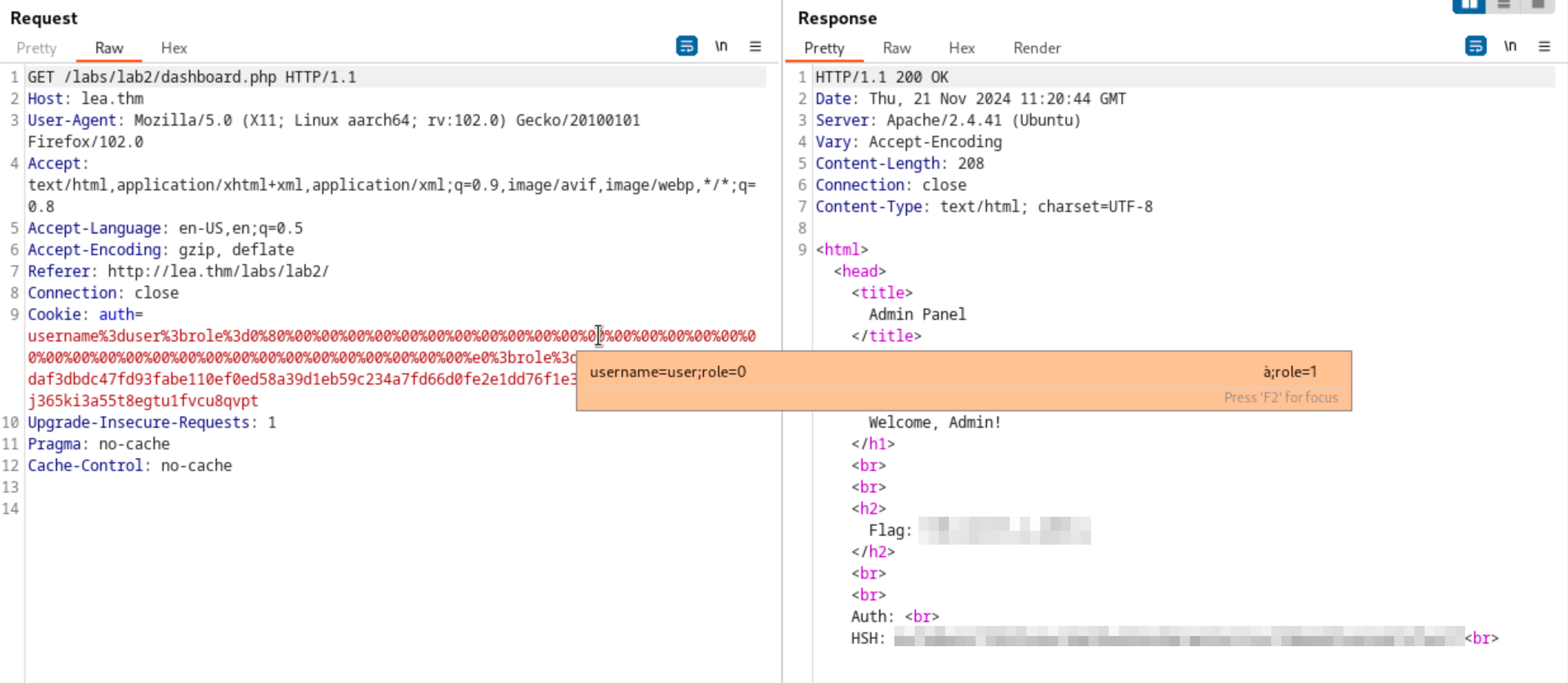Select the Raw tab in Request panel

point(109,48)
